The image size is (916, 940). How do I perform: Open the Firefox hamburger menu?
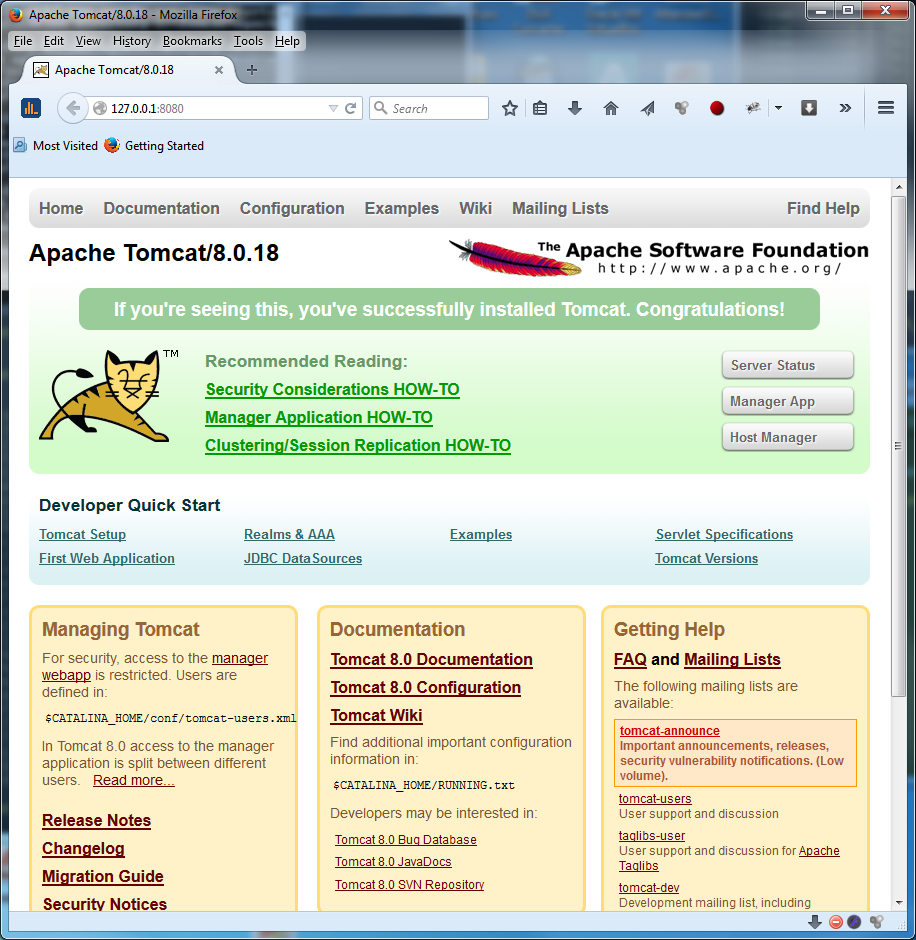pos(885,108)
